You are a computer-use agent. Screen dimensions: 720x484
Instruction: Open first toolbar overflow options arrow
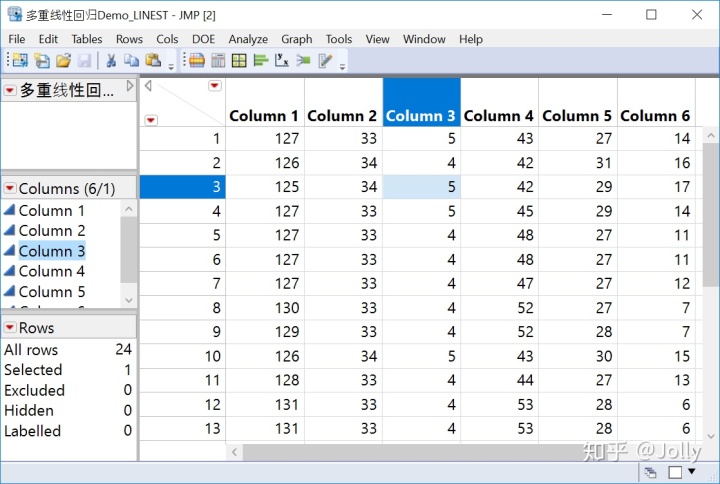coord(171,67)
